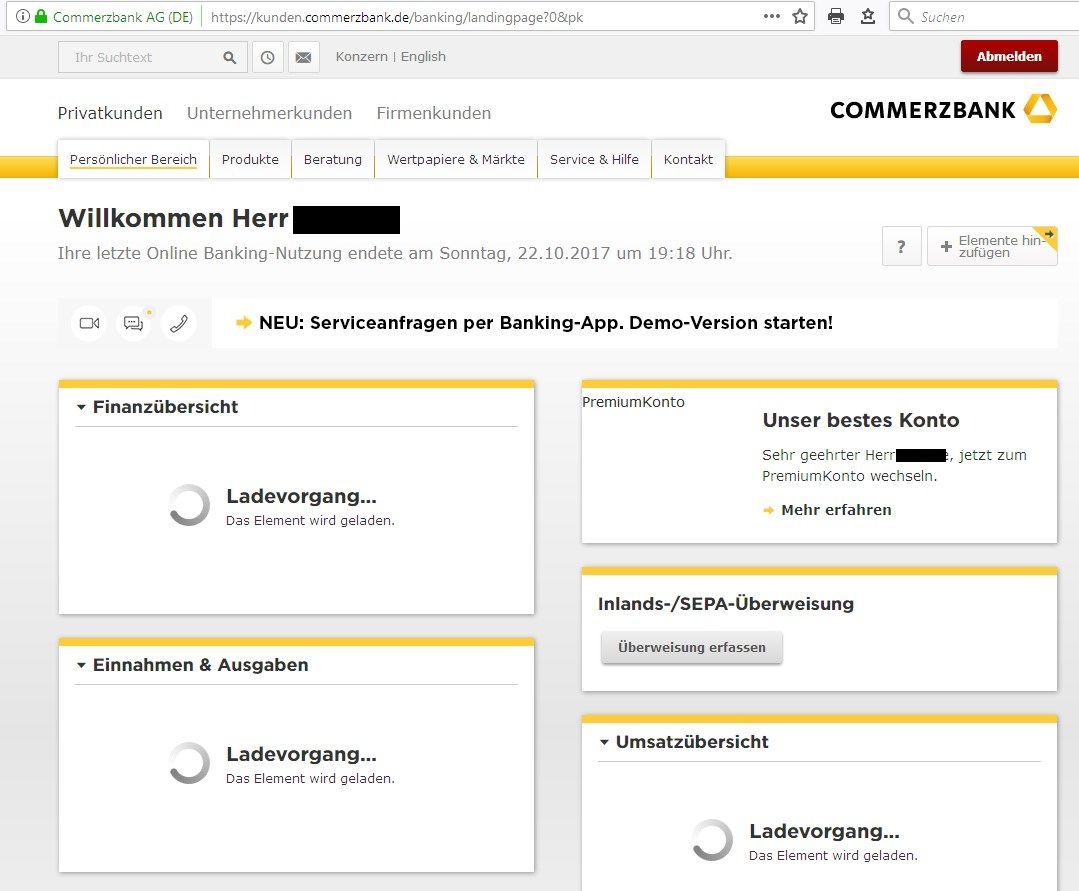Image resolution: width=1079 pixels, height=891 pixels.
Task: Click the site info icon in address bar
Action: (x=23, y=17)
